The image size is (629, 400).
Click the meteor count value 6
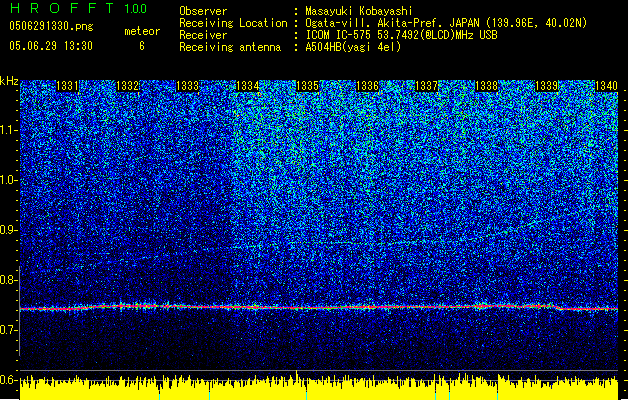142,46
